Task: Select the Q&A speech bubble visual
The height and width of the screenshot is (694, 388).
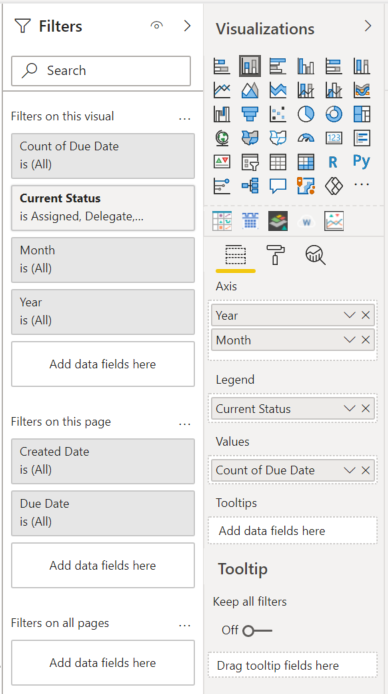Action: (278, 186)
